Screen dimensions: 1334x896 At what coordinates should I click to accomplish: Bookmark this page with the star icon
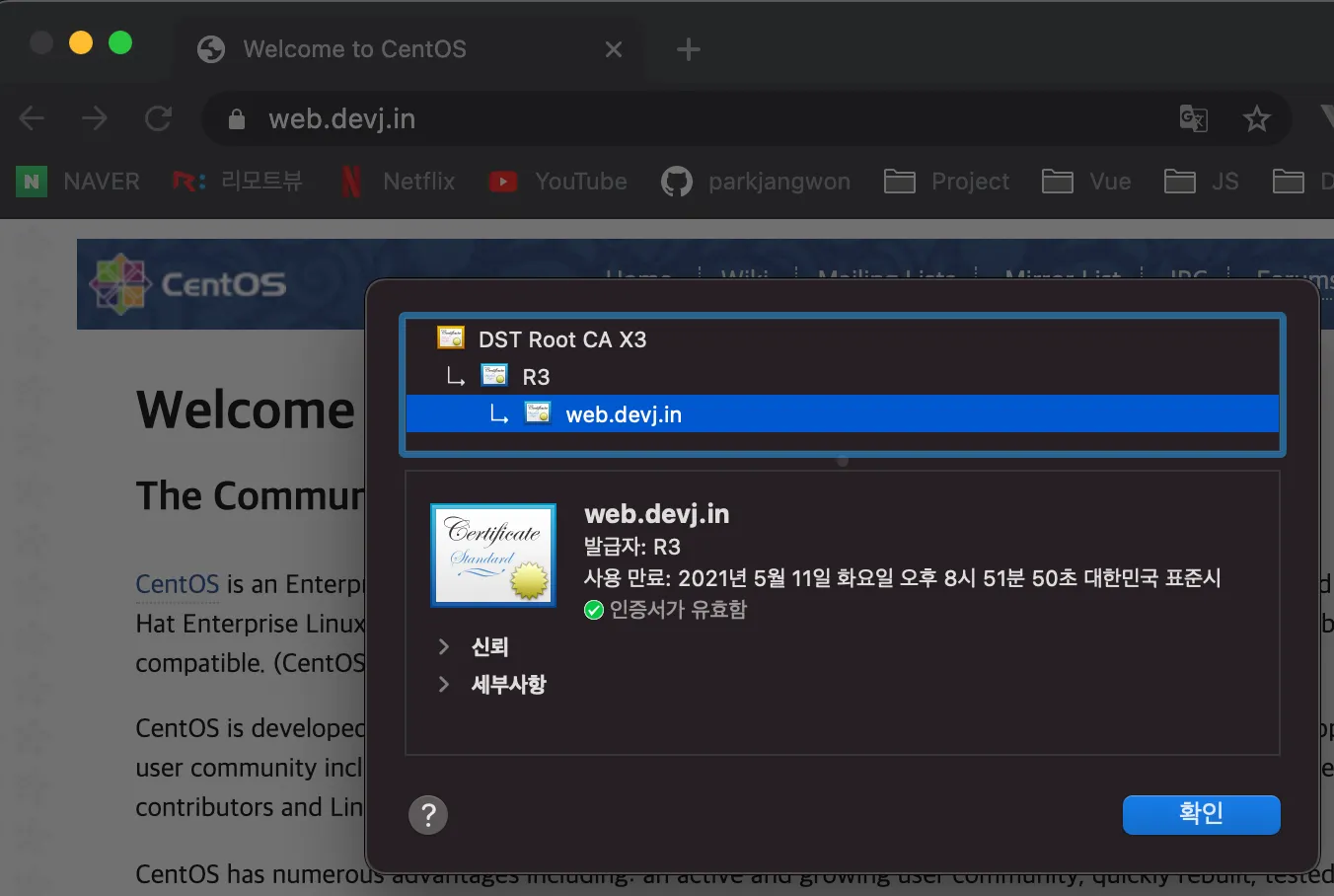pyautogui.click(x=1256, y=119)
